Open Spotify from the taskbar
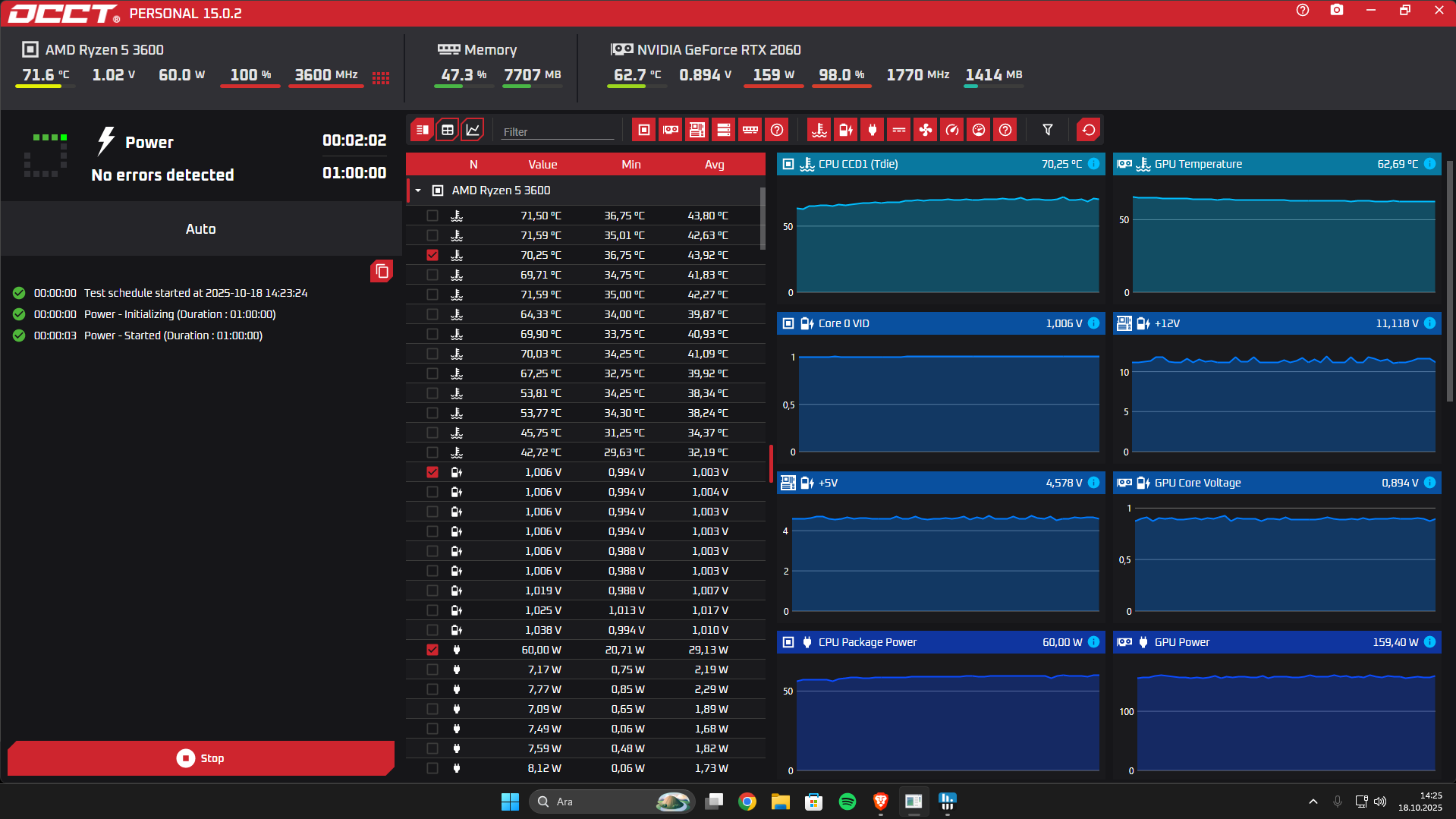 (847, 802)
